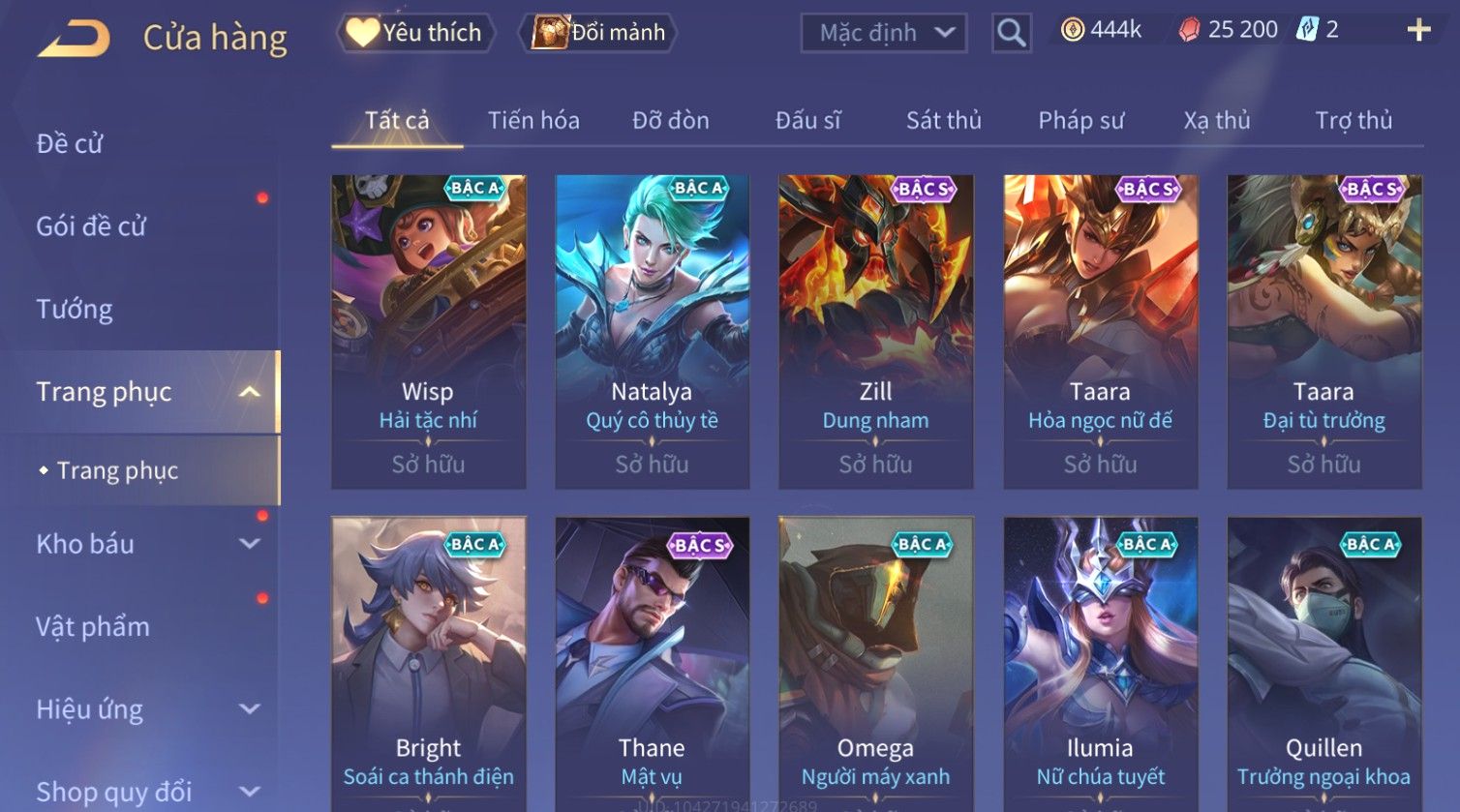The image size is (1460, 812).
Task: Click the gold coin currency icon
Action: coord(1072,31)
